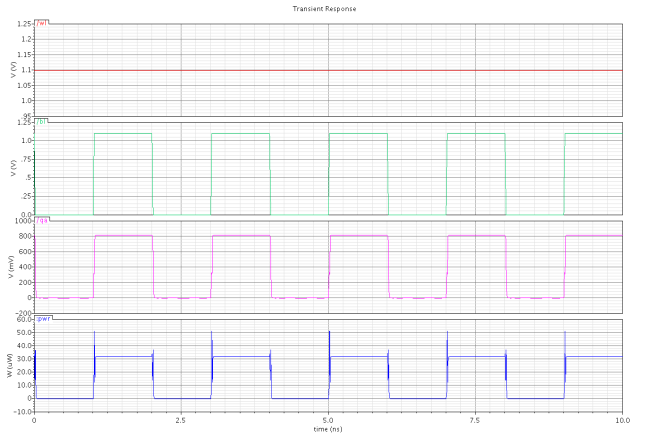The height and width of the screenshot is (439, 646).
Task: Click the blue :pwr trace label
Action: 43,319
